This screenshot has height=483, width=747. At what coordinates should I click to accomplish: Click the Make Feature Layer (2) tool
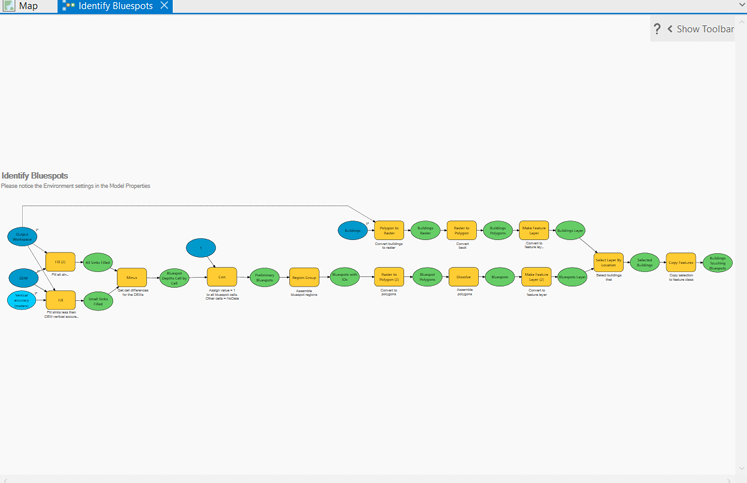[536, 277]
